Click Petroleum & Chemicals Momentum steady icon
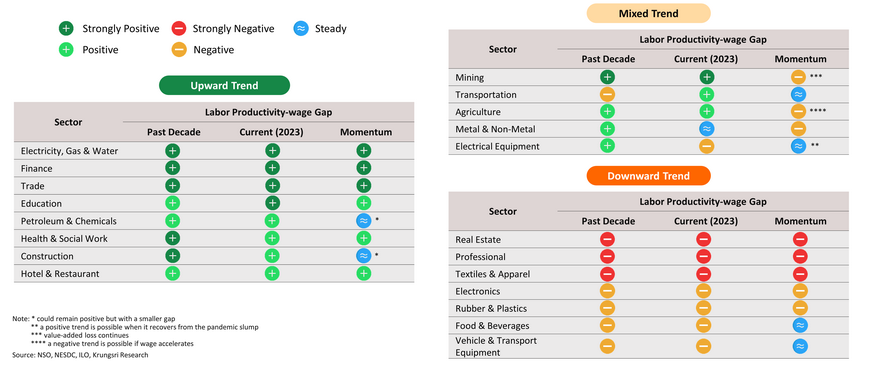The width and height of the screenshot is (870, 372). pyautogui.click(x=363, y=220)
